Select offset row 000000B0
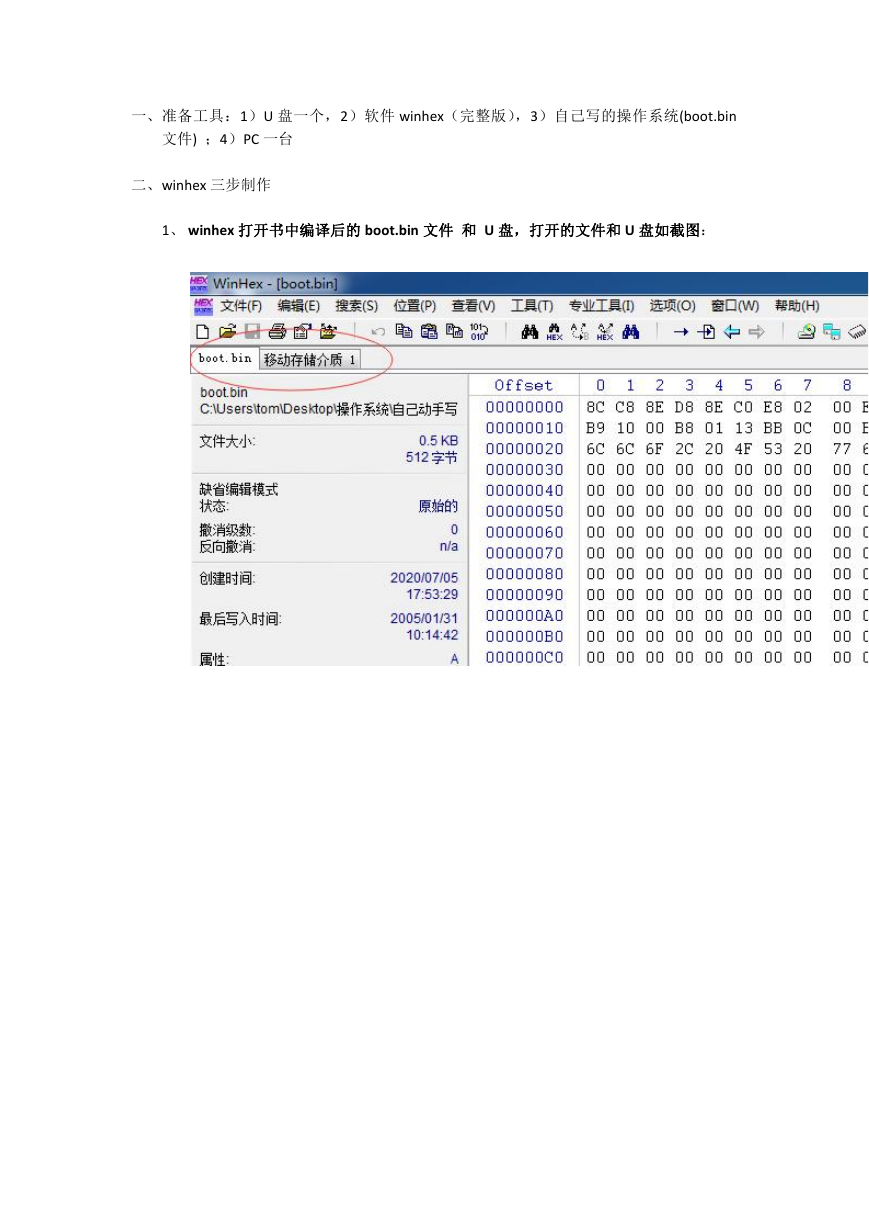 point(524,636)
